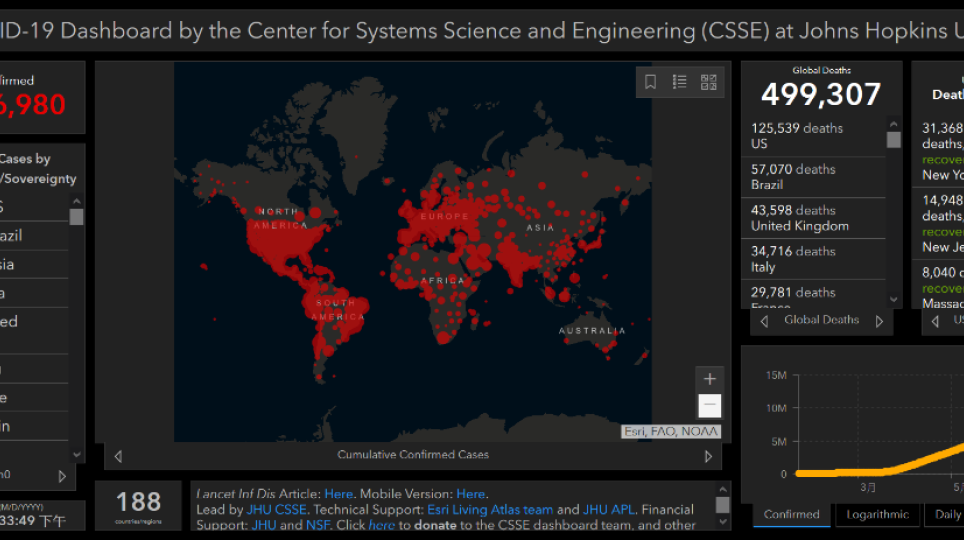Click the info panel scrollbar down arrow
This screenshot has height=540, width=964.
[x=723, y=523]
